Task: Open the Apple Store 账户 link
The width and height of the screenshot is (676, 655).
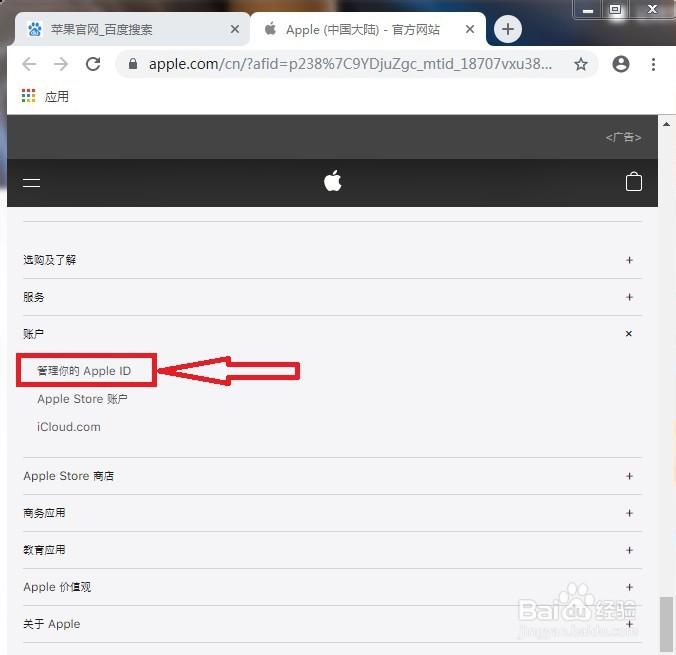Action: (82, 399)
